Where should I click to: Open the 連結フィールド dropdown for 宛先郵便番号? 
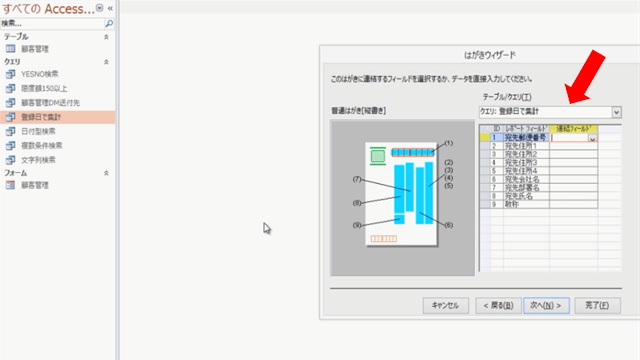click(592, 138)
